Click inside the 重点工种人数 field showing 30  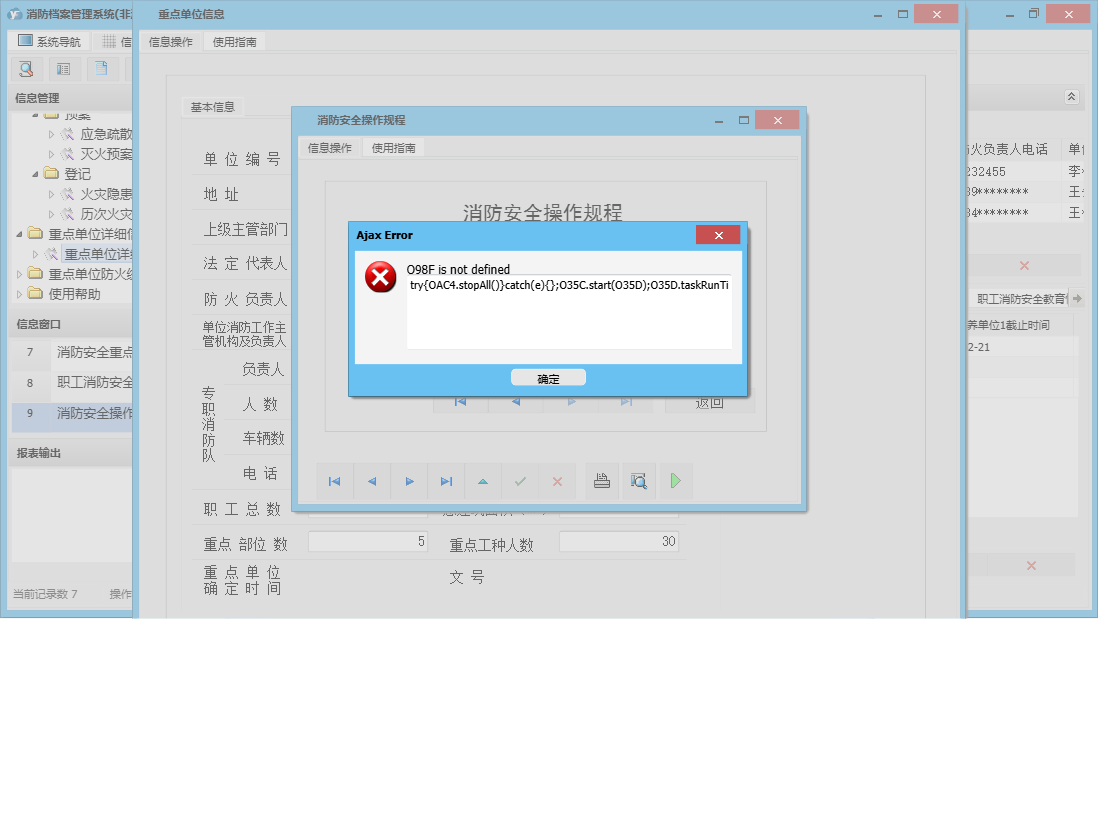pos(619,540)
